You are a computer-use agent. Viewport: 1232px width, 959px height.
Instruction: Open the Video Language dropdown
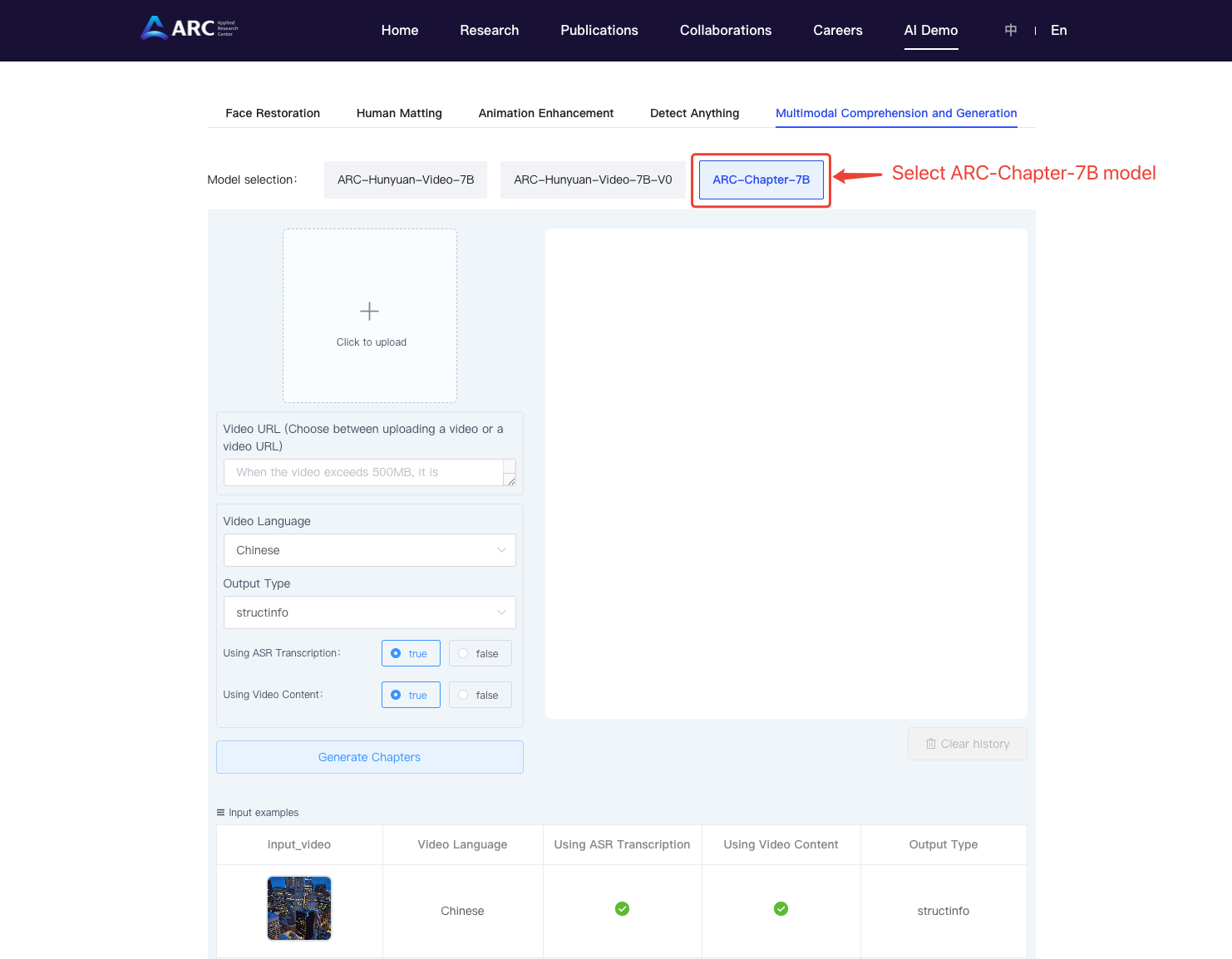(x=369, y=550)
